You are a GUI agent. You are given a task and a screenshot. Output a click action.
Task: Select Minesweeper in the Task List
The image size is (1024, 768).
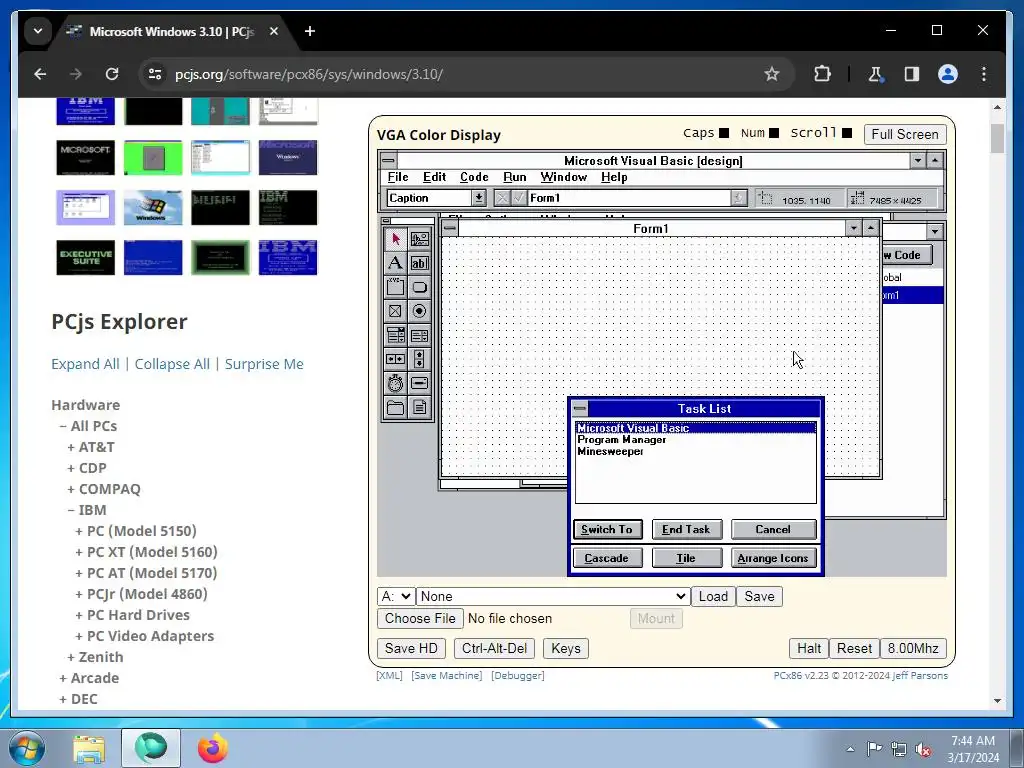610,451
